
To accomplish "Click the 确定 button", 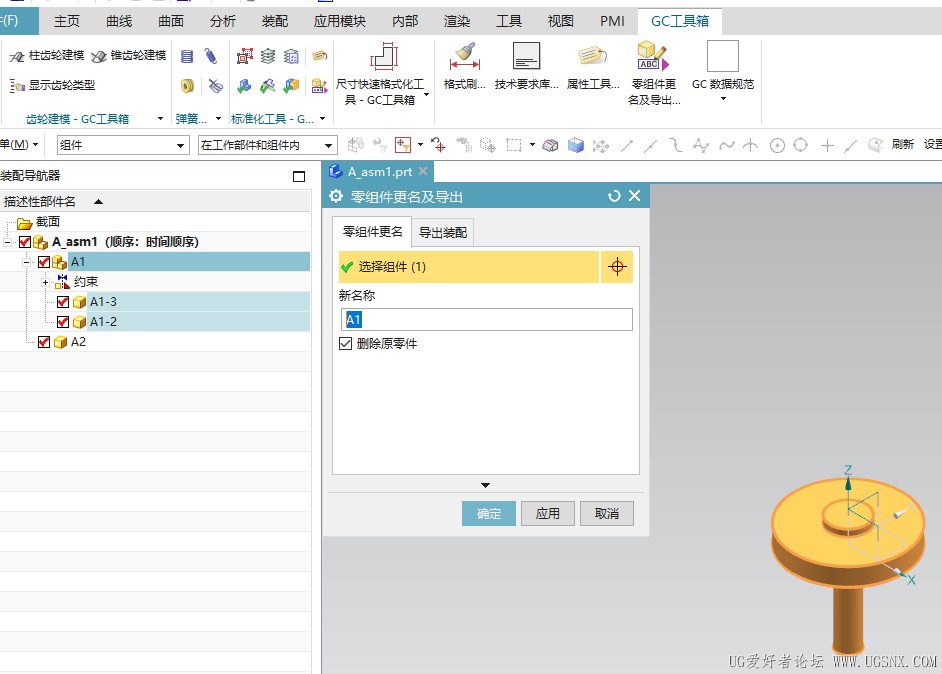I will point(489,514).
